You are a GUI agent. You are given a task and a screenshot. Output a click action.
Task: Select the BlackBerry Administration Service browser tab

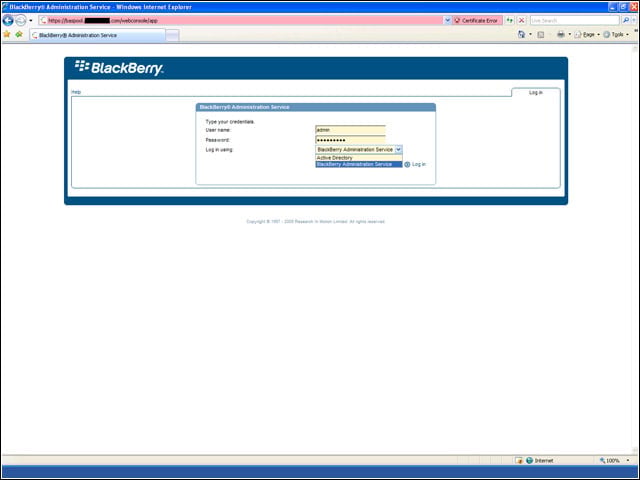[98, 36]
